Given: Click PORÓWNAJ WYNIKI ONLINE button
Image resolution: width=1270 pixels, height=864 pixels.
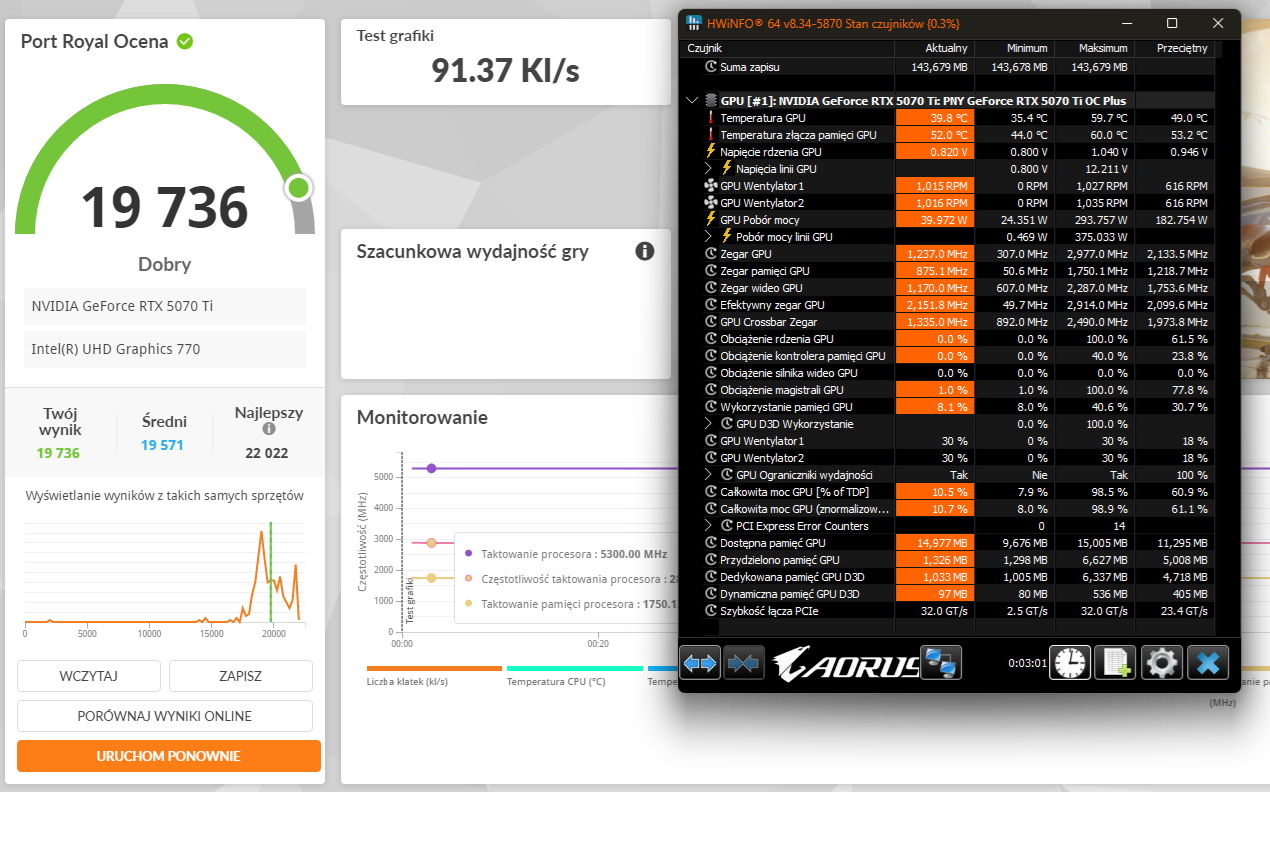Looking at the screenshot, I should [x=165, y=716].
